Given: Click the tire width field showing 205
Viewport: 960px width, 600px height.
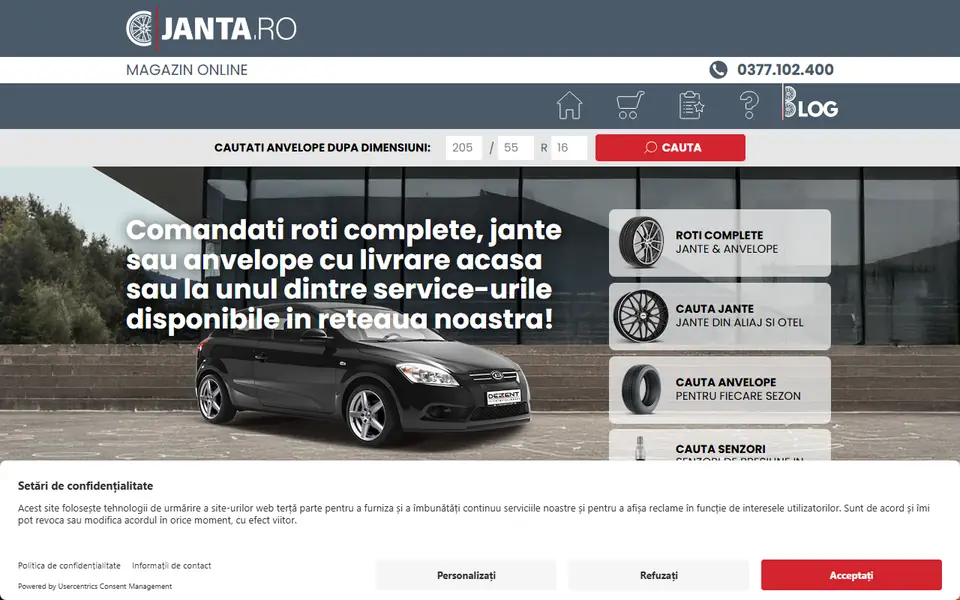Looking at the screenshot, I should 463,148.
